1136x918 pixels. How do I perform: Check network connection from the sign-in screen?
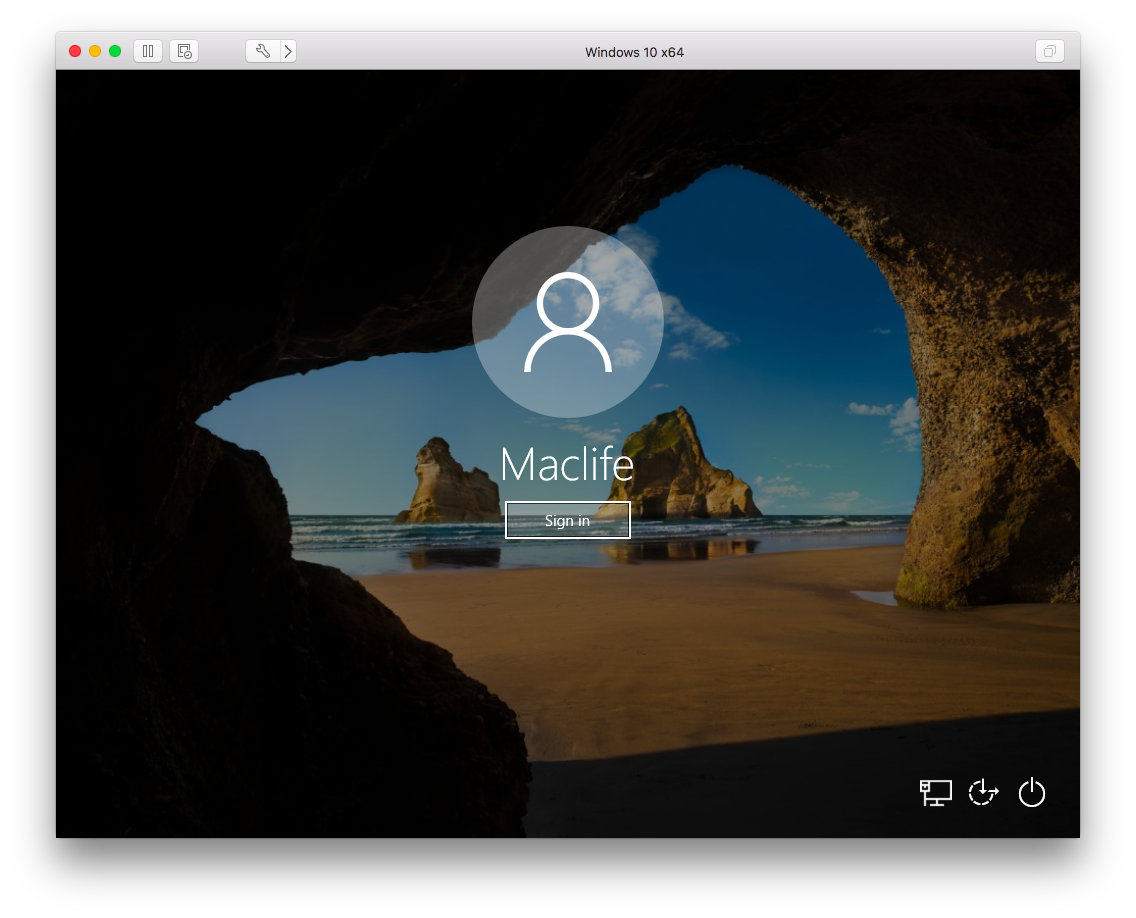click(x=935, y=792)
